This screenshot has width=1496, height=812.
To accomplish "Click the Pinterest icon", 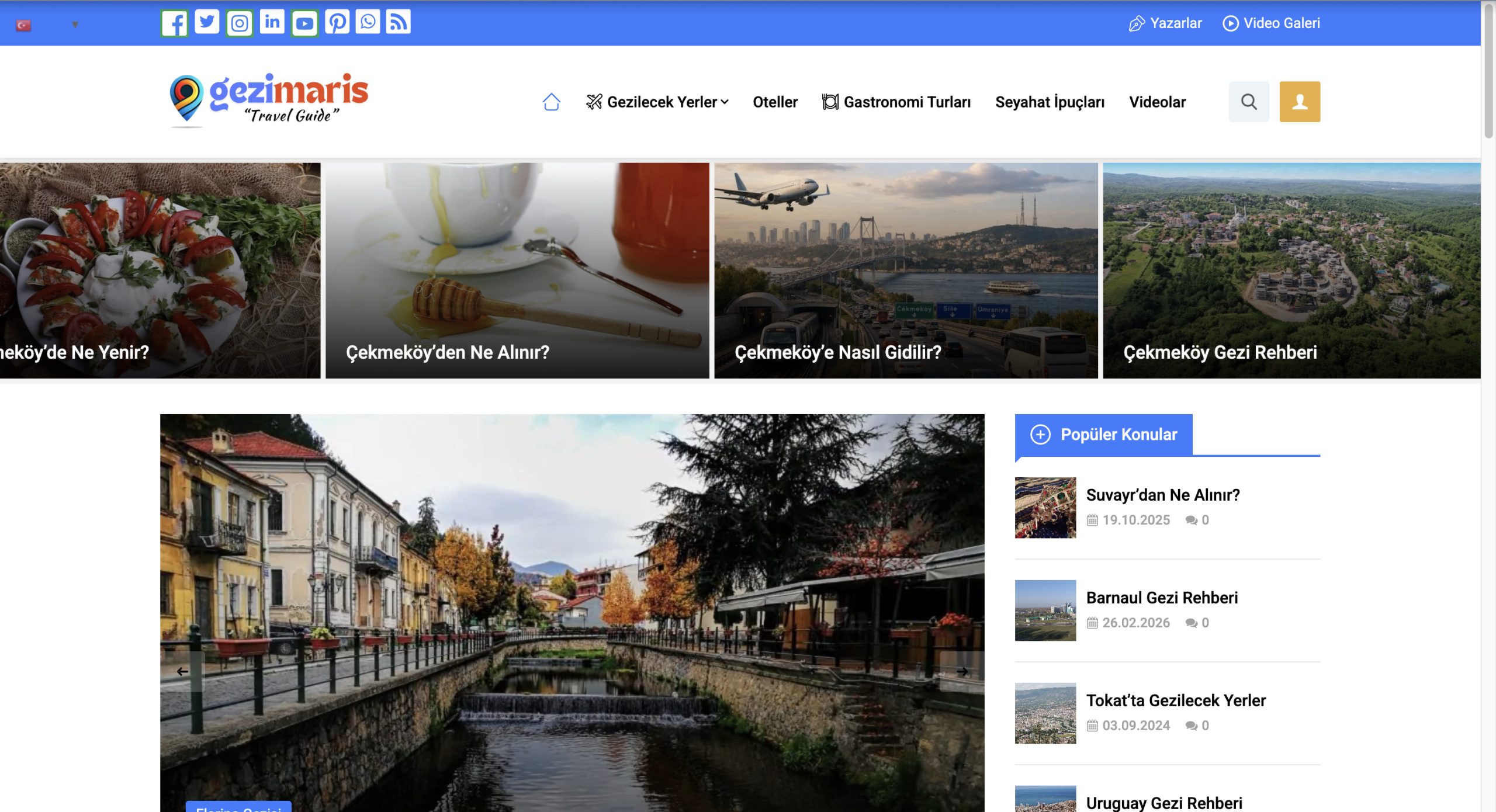I will pyautogui.click(x=337, y=22).
